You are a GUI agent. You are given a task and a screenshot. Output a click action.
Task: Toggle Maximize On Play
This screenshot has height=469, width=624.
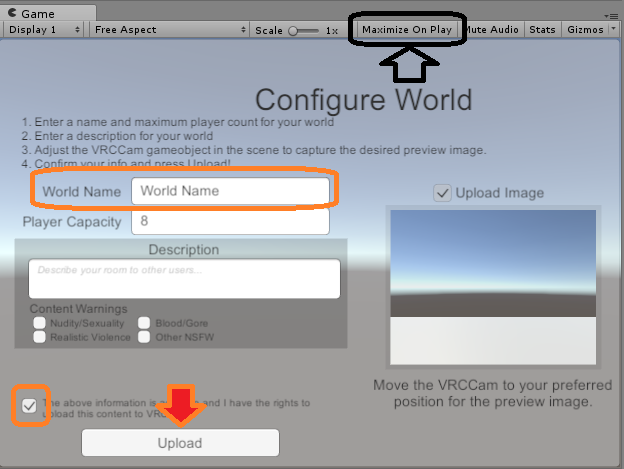click(407, 30)
